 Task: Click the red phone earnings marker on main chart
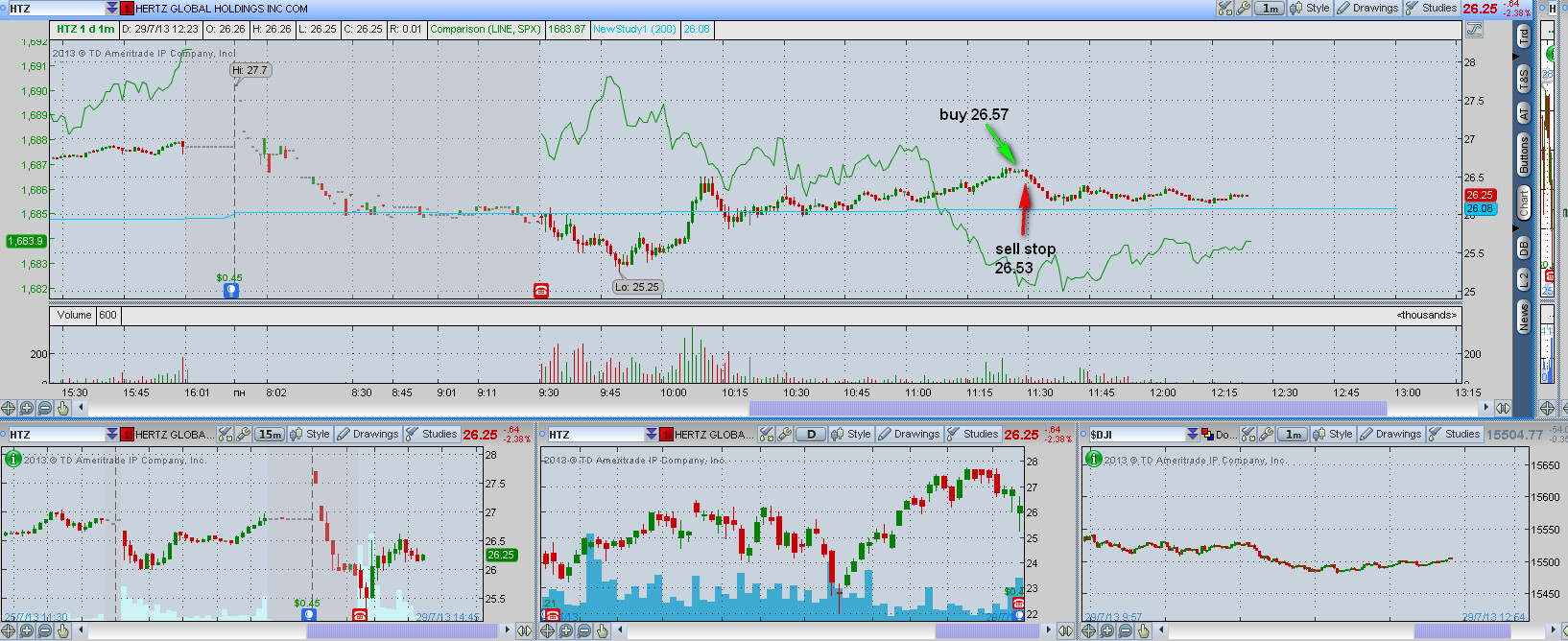(x=541, y=290)
